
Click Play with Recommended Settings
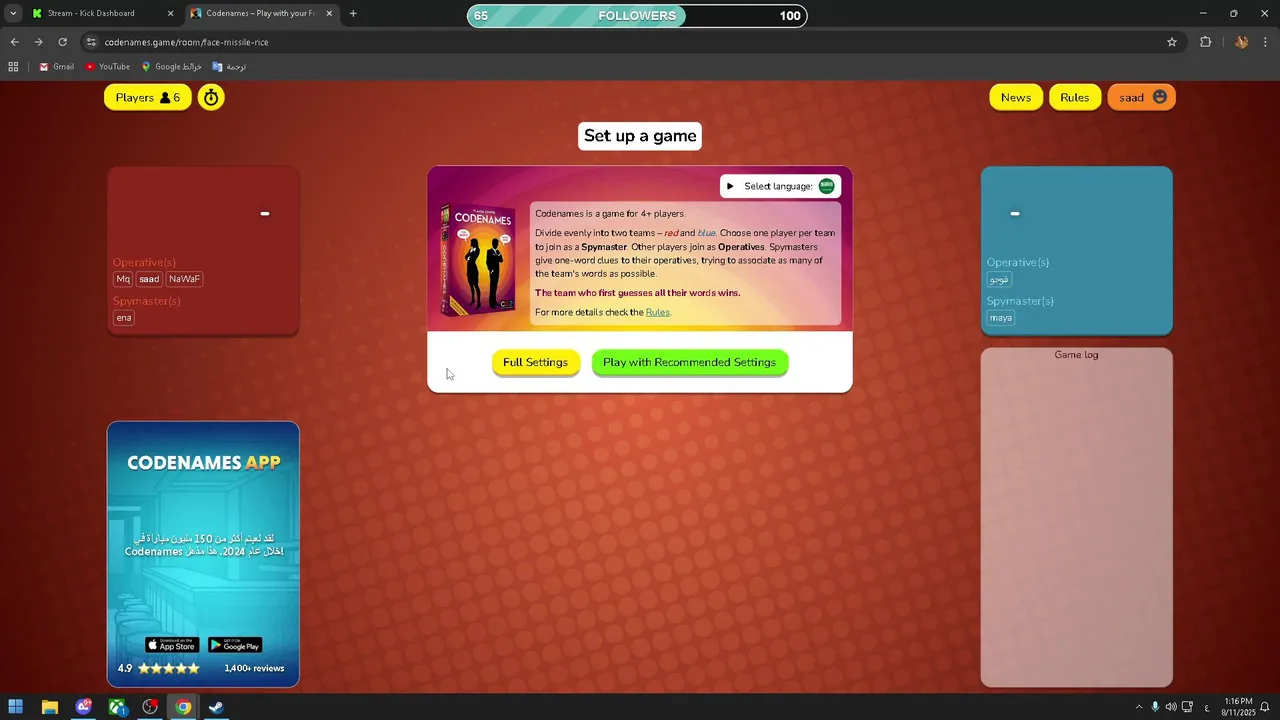tap(689, 362)
